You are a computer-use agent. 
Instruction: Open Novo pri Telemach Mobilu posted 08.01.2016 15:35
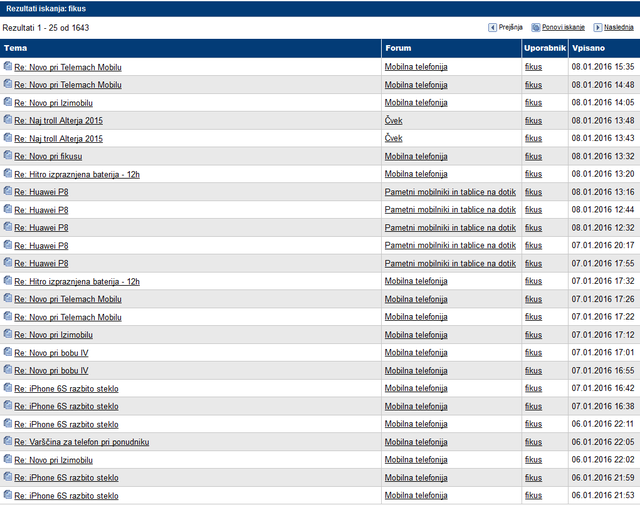pos(68,67)
